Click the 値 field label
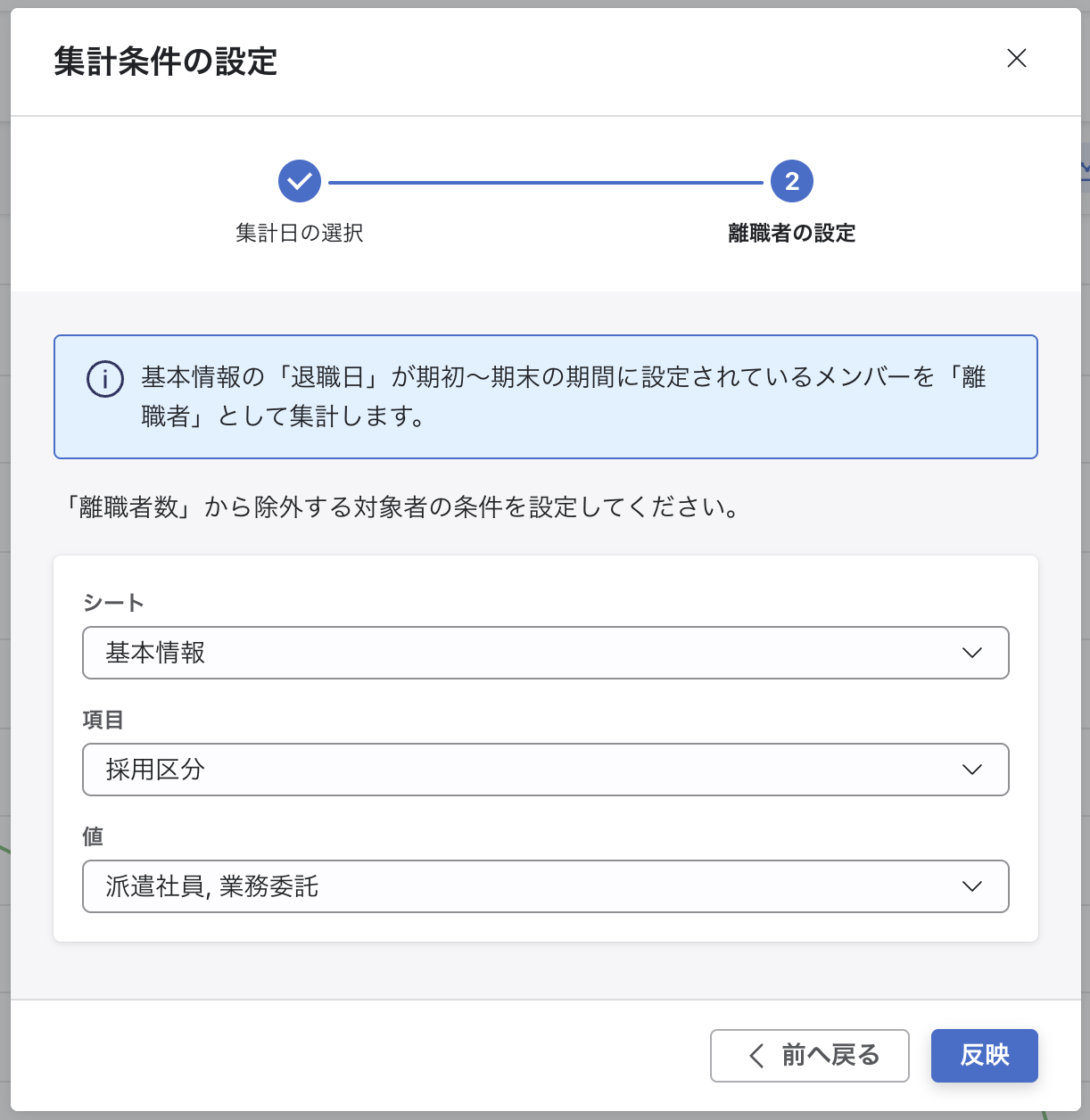 click(93, 836)
